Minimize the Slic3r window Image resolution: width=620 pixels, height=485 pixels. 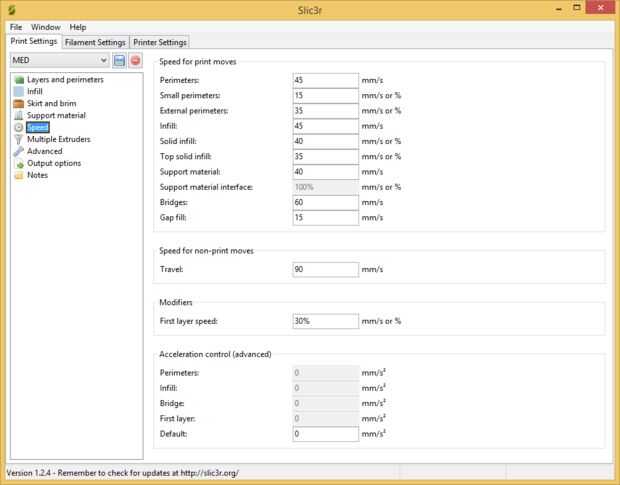pos(559,9)
